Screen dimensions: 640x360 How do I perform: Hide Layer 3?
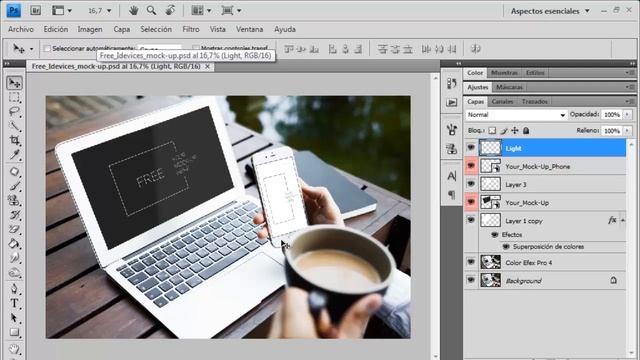point(471,184)
